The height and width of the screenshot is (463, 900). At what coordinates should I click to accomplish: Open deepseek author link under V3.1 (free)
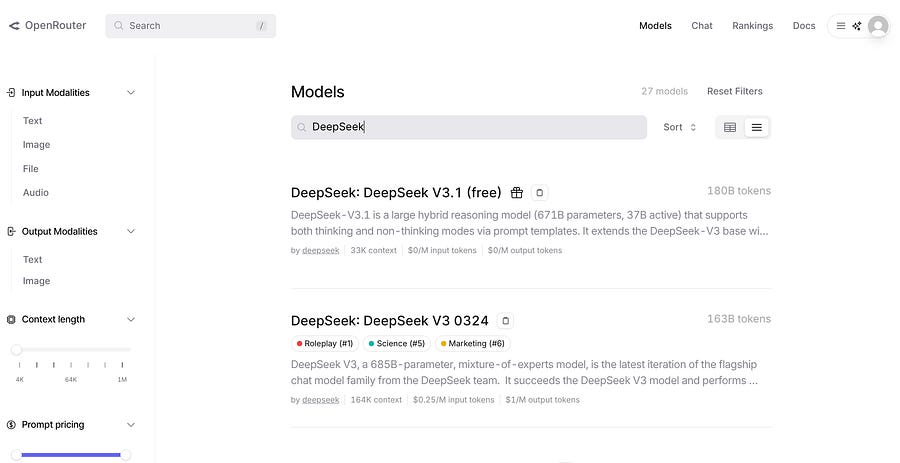[320, 251]
